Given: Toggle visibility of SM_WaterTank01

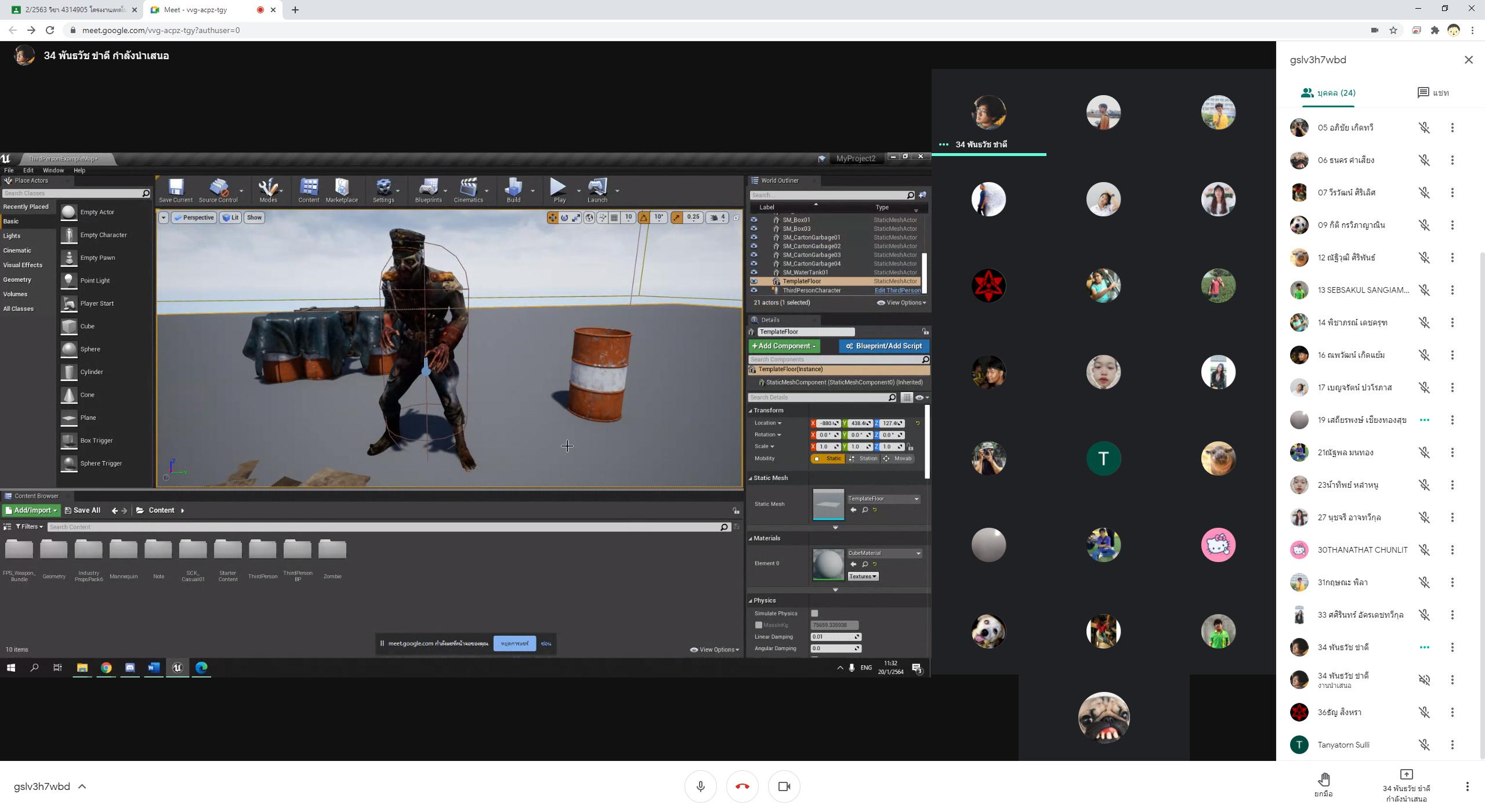Looking at the screenshot, I should click(754, 272).
